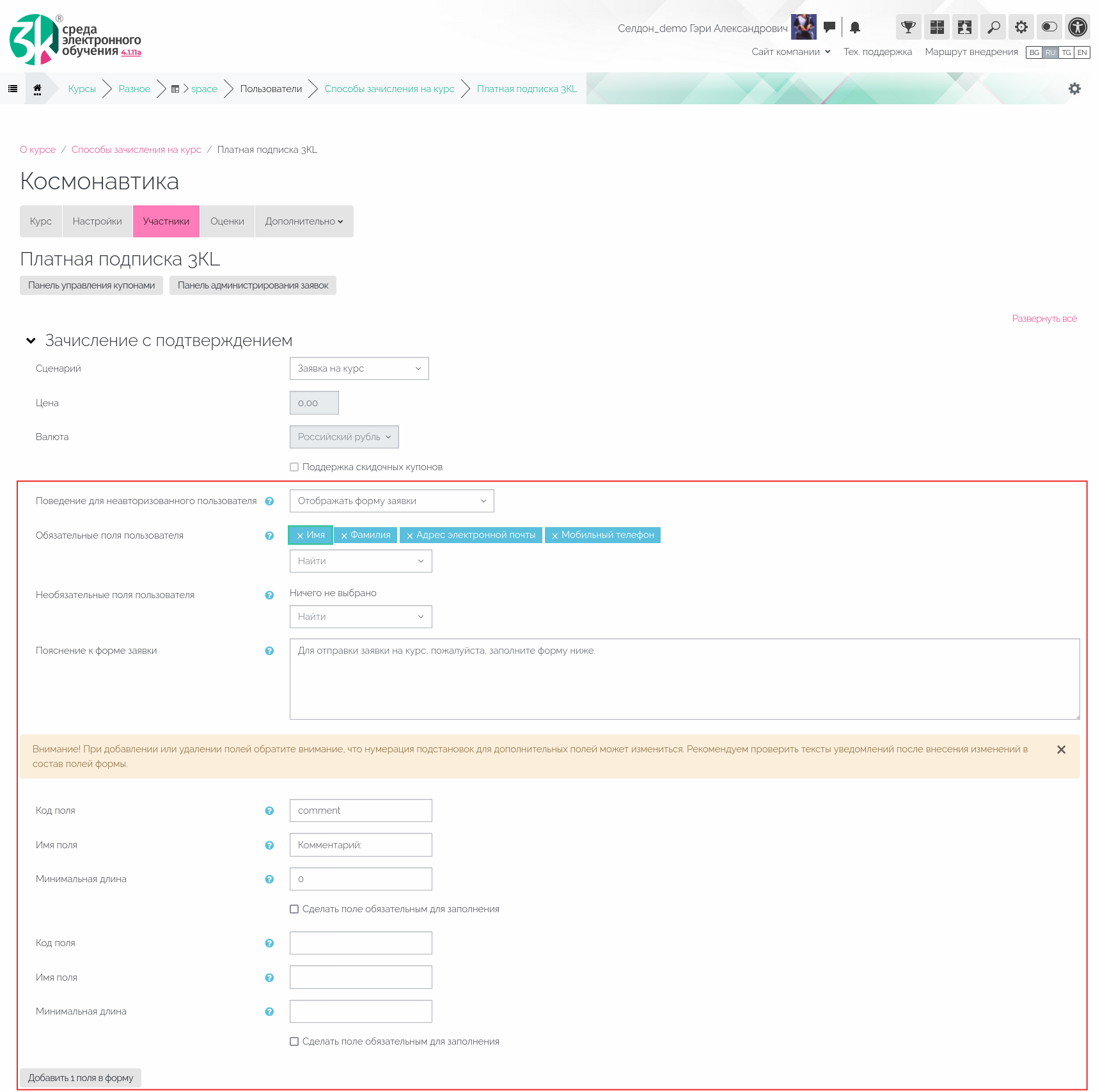
Task: Open the Сценарий dropdown
Action: 359,368
